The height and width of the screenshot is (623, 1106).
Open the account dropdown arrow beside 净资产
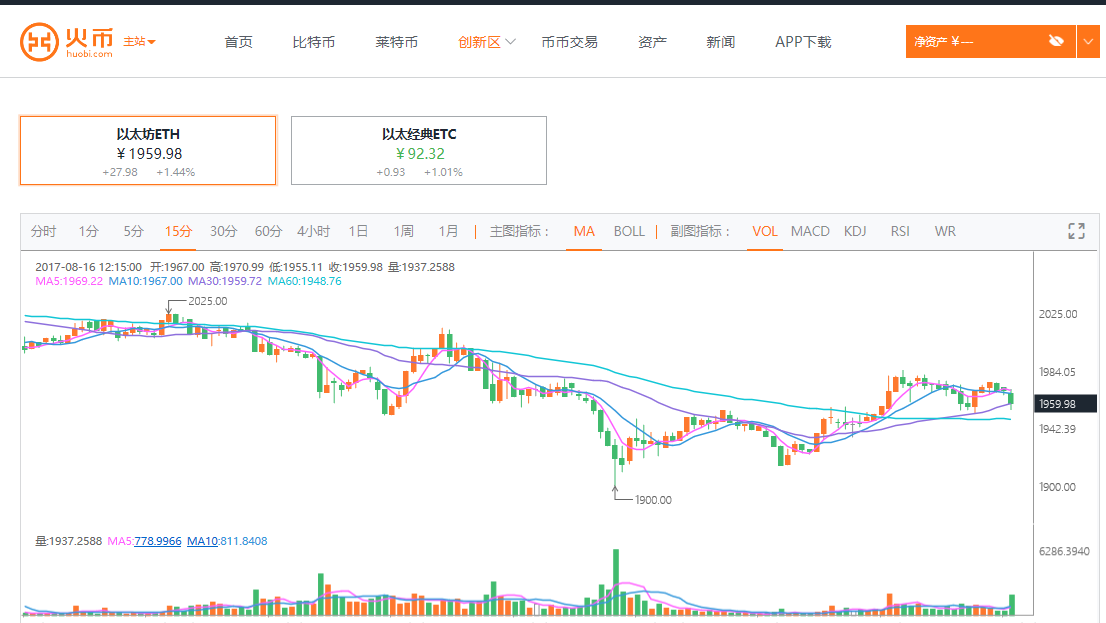point(1088,42)
